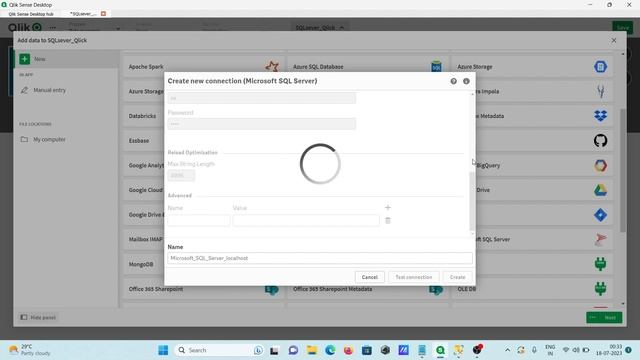Screen dimensions: 640x360
Task: Delete the advanced property row with trash icon
Action: [388, 220]
